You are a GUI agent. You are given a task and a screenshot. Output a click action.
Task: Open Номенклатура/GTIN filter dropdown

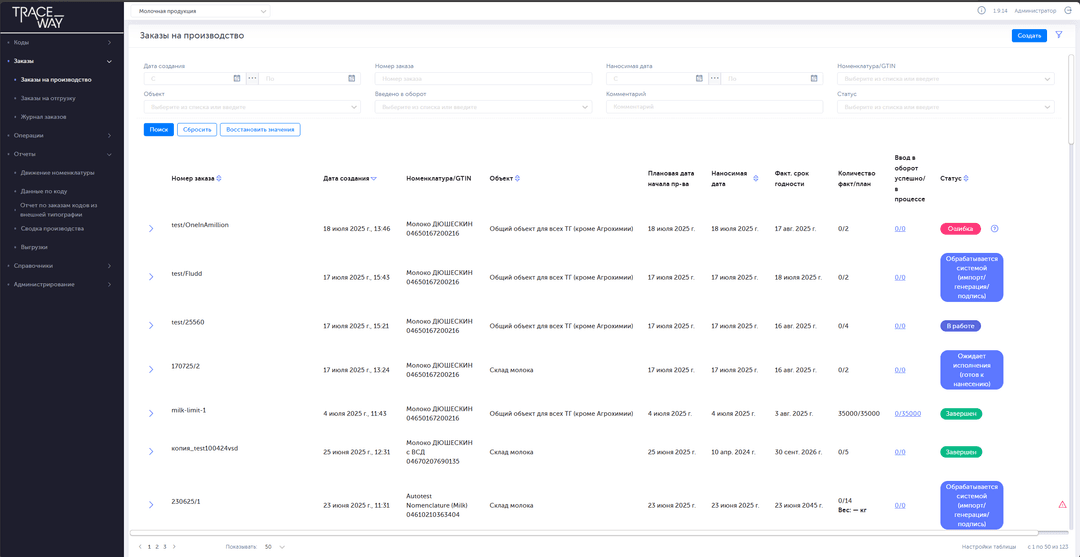(945, 78)
